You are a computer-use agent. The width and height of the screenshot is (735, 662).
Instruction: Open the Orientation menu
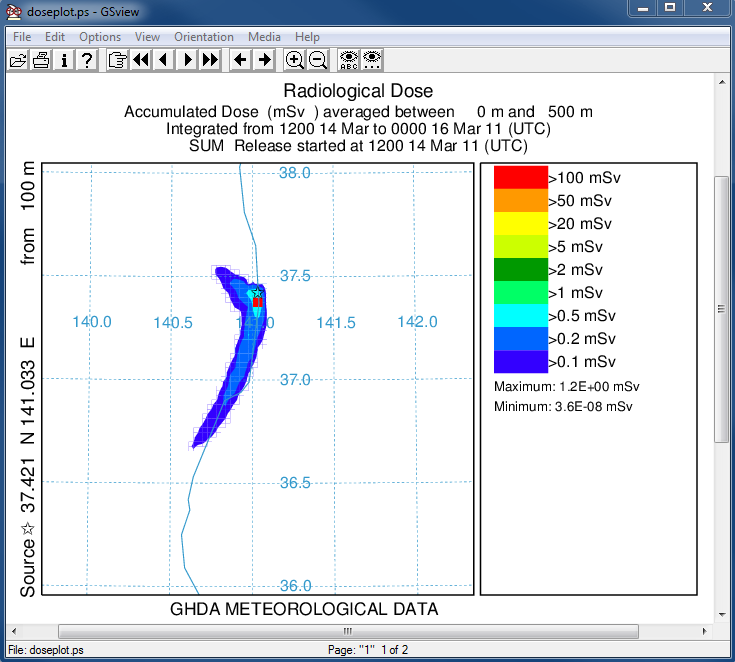point(204,37)
